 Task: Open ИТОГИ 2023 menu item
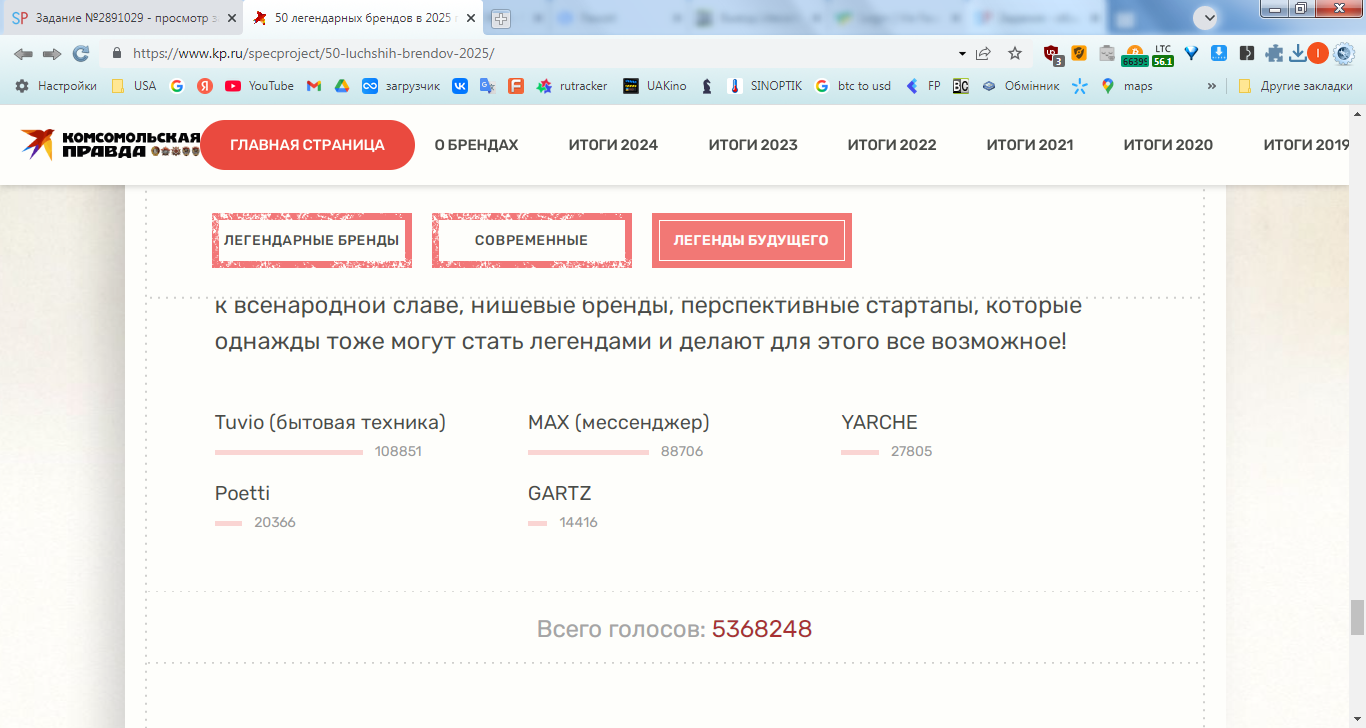tap(753, 145)
